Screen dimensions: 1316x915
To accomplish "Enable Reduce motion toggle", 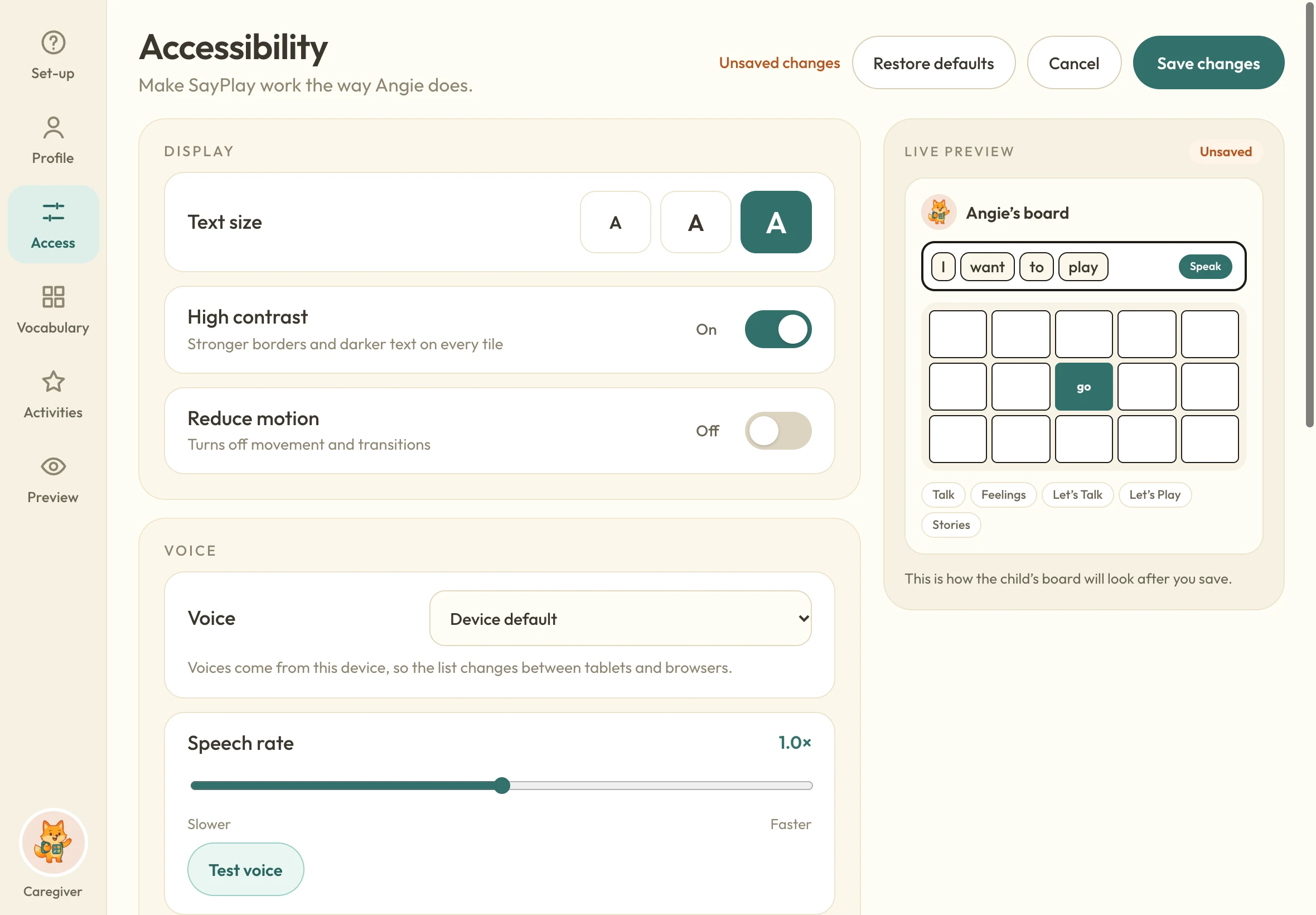I will click(777, 431).
